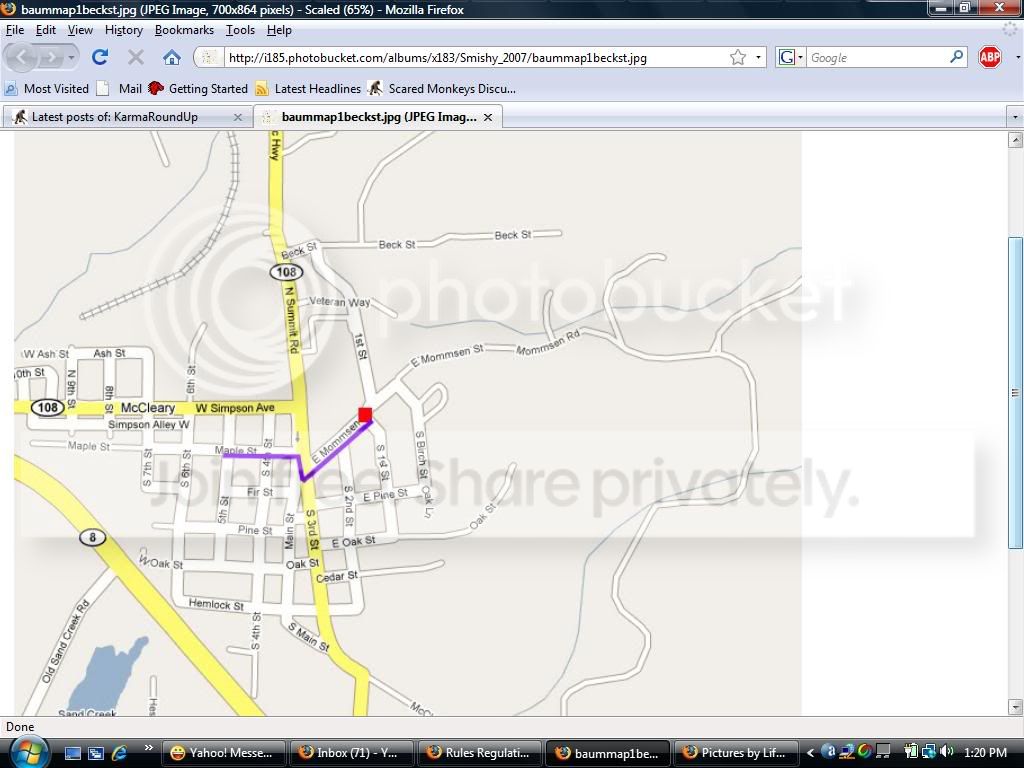Switch to Yahoo! Messenger taskbar button
Screen dimensions: 1024x768
click(x=224, y=752)
